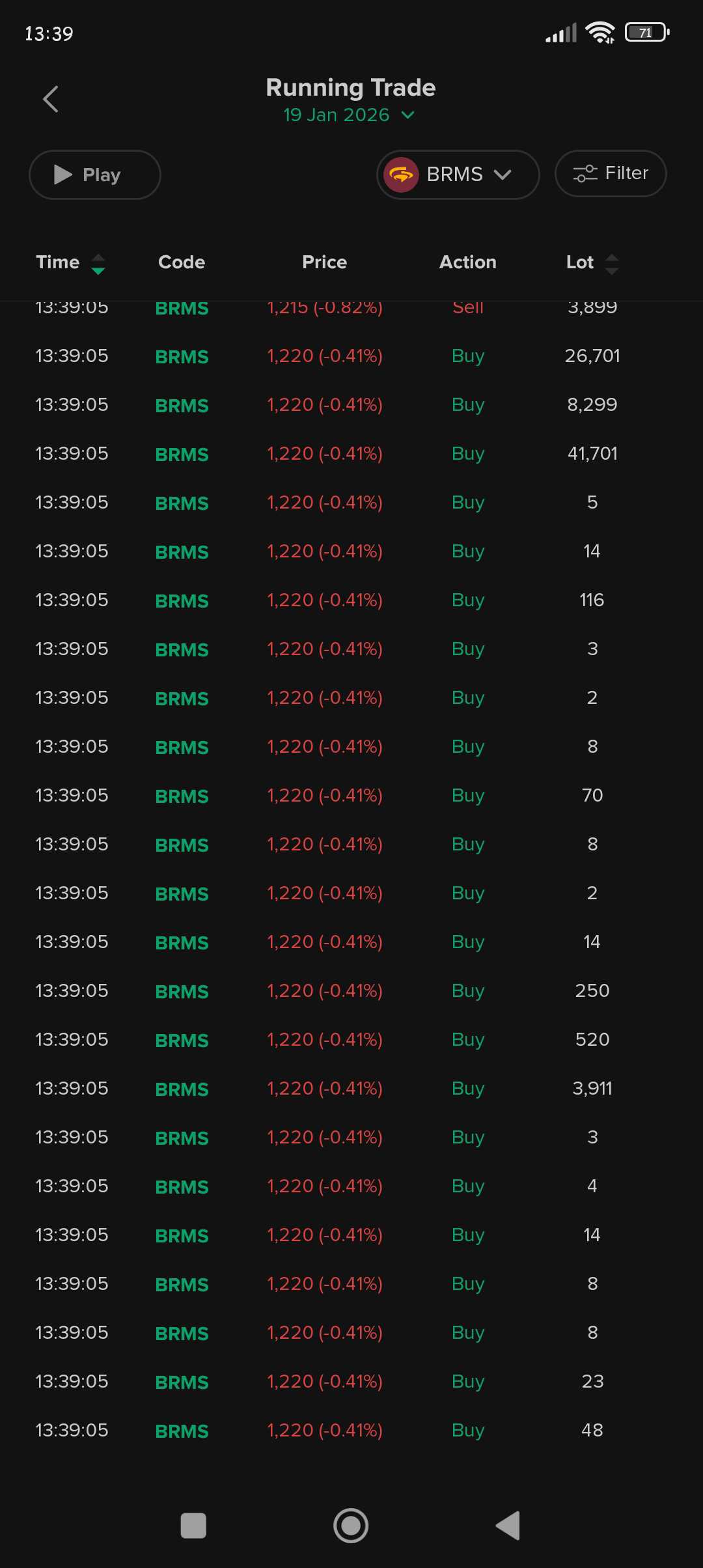Tap the Time column sort arrows
The width and height of the screenshot is (703, 1568).
[x=98, y=264]
